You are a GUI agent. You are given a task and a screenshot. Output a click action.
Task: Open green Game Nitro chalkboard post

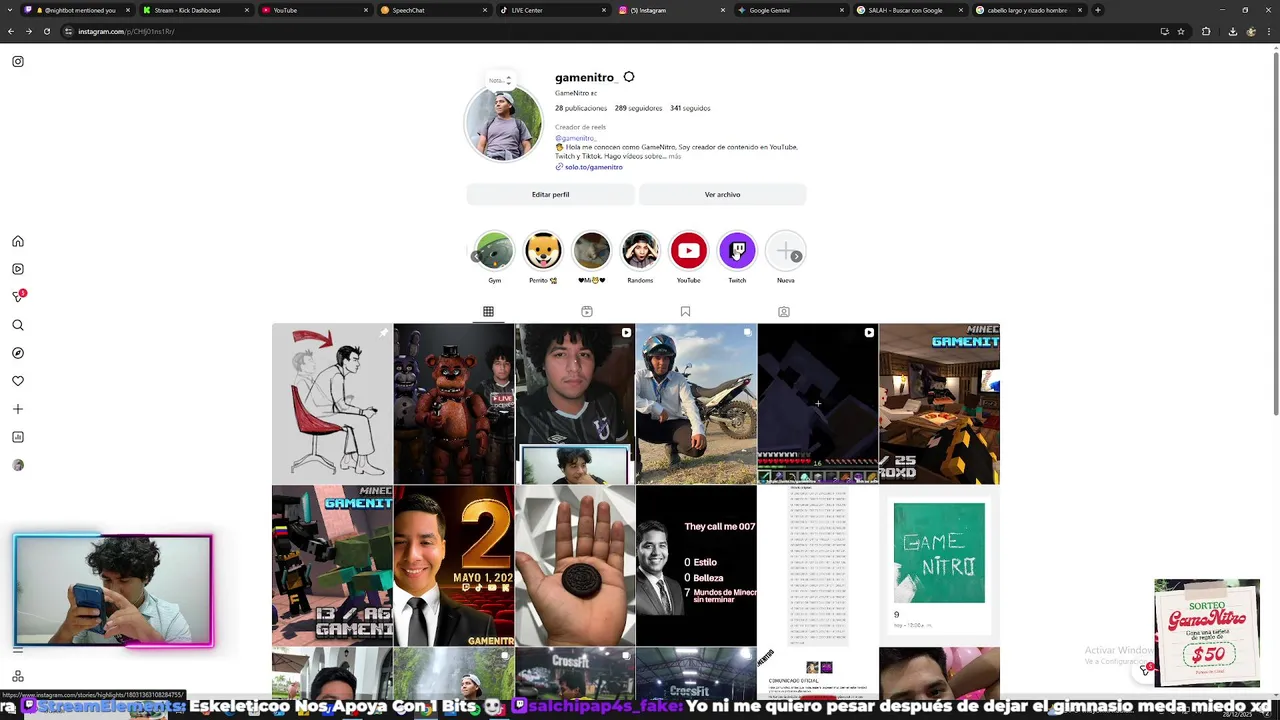click(939, 566)
